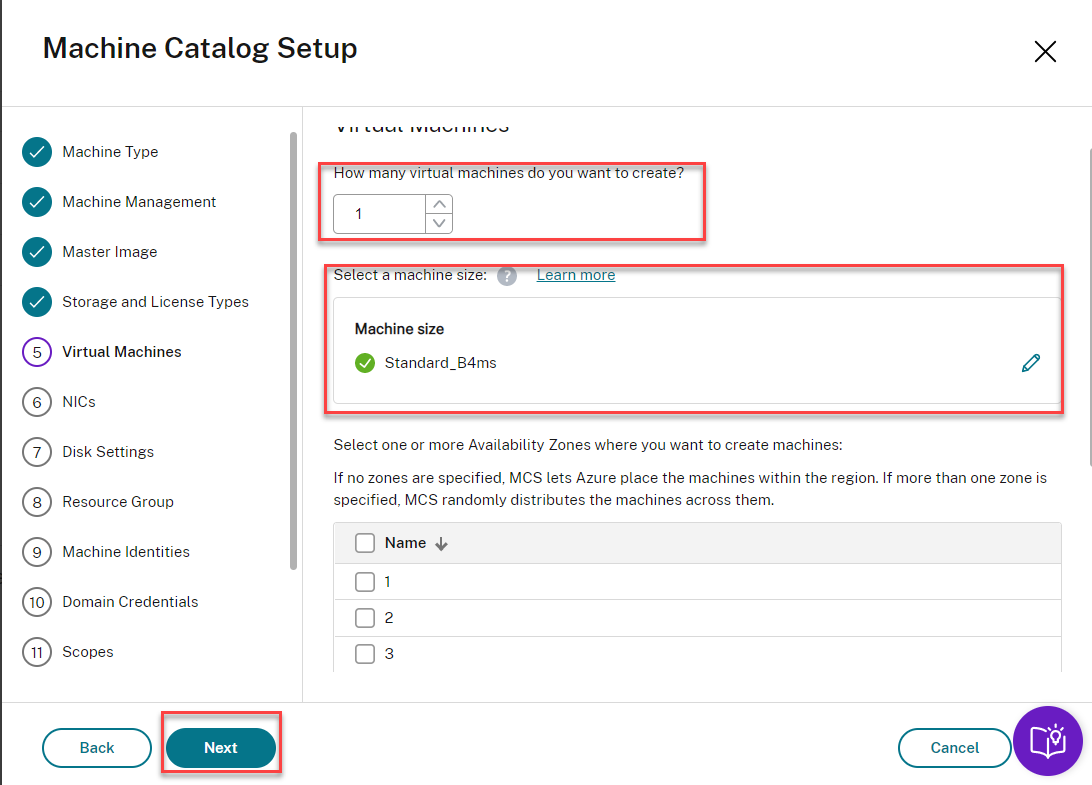1092x785 pixels.
Task: Toggle the select-all Name header checkbox
Action: tap(365, 543)
